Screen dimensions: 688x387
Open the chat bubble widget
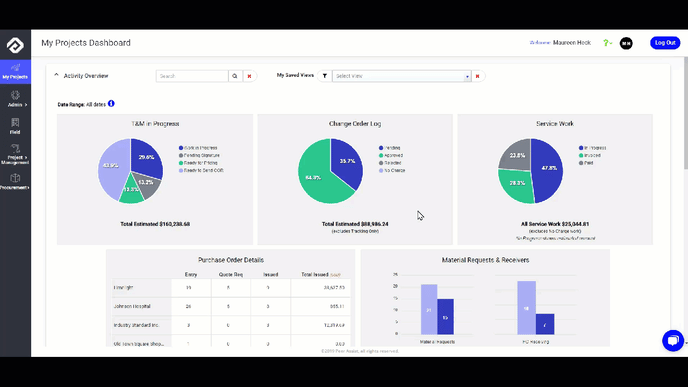(673, 340)
